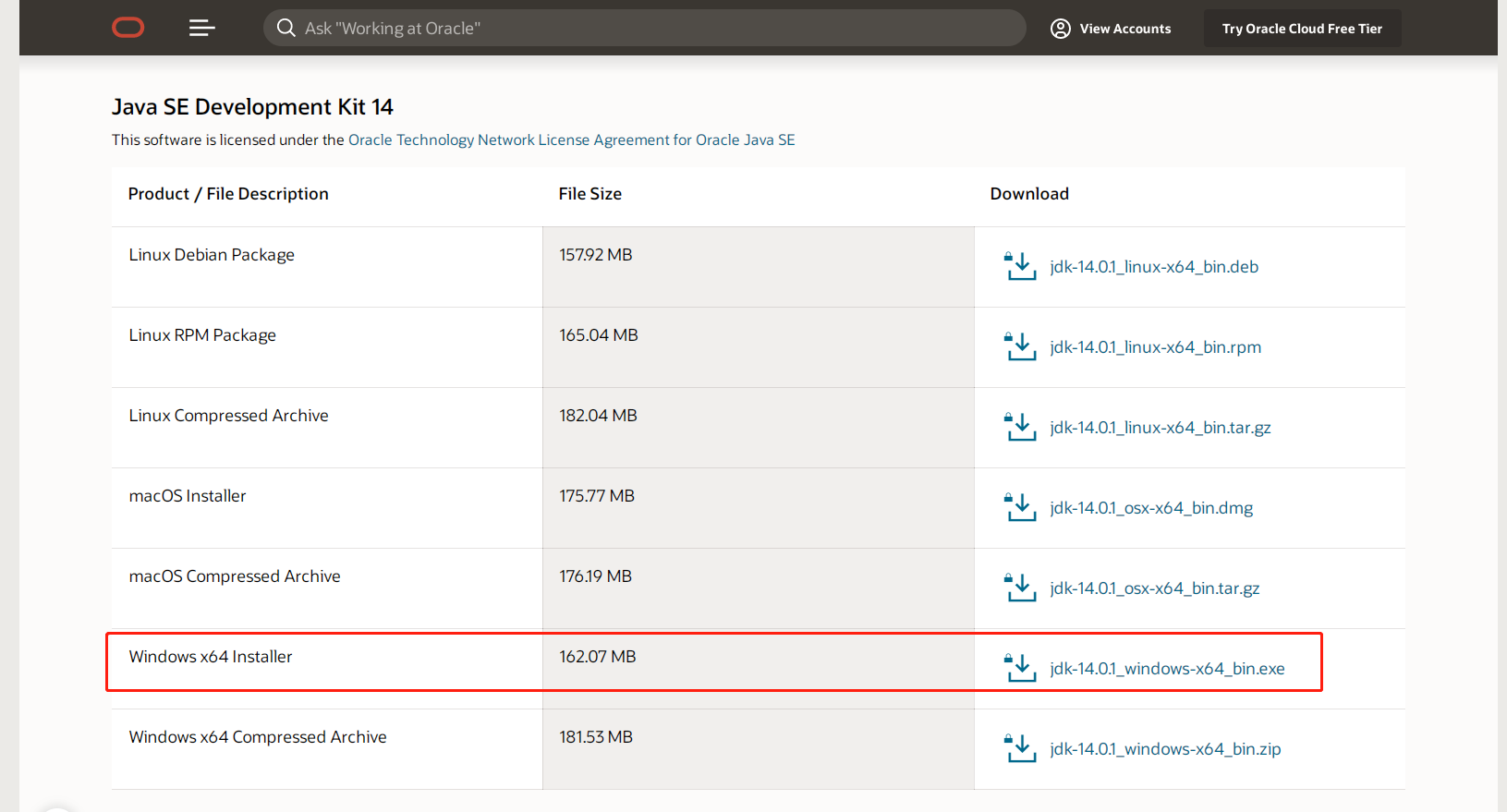The height and width of the screenshot is (812, 1507).
Task: Click the red Oracle logo icon
Action: 128,28
